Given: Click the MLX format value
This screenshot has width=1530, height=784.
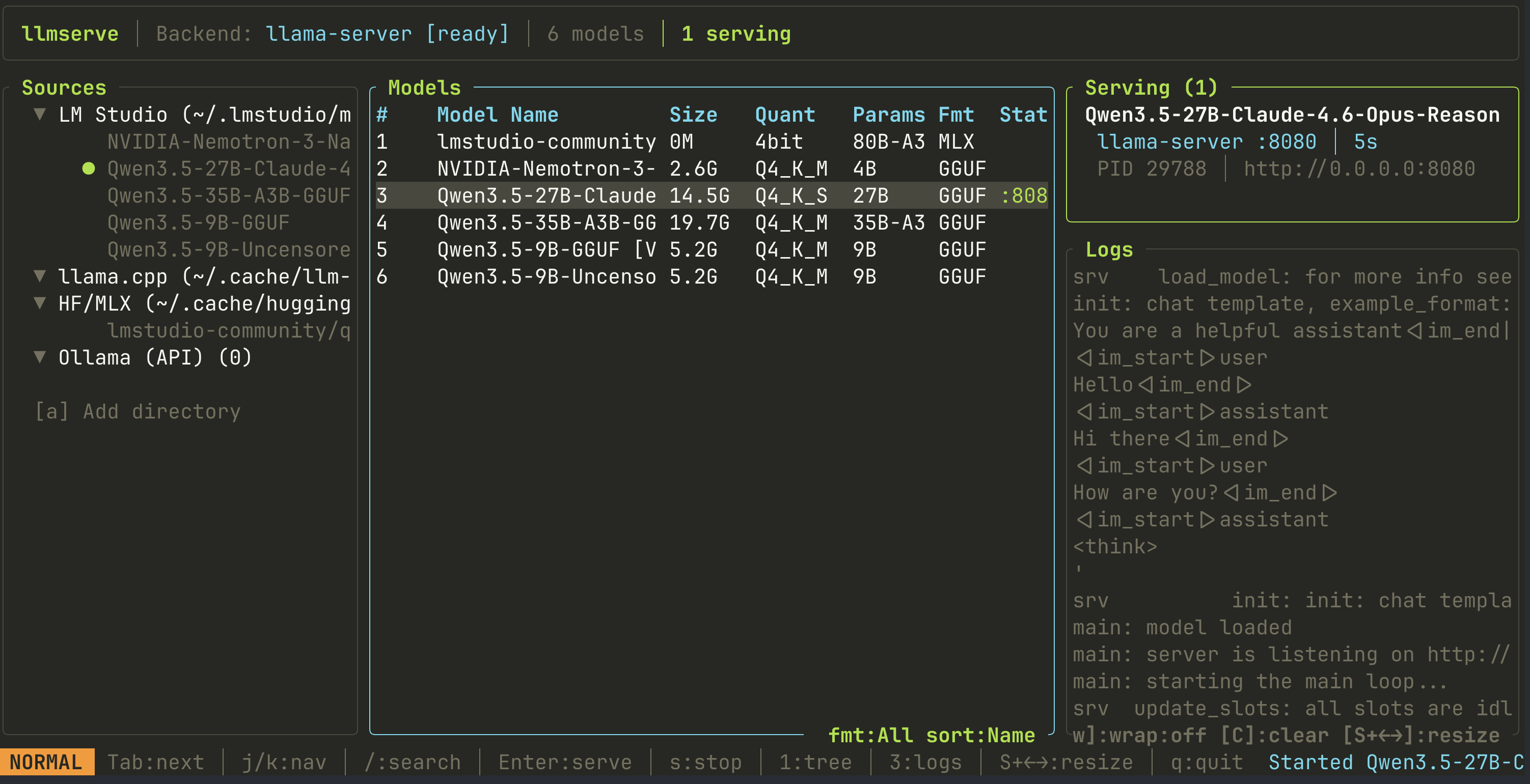Looking at the screenshot, I should (957, 141).
